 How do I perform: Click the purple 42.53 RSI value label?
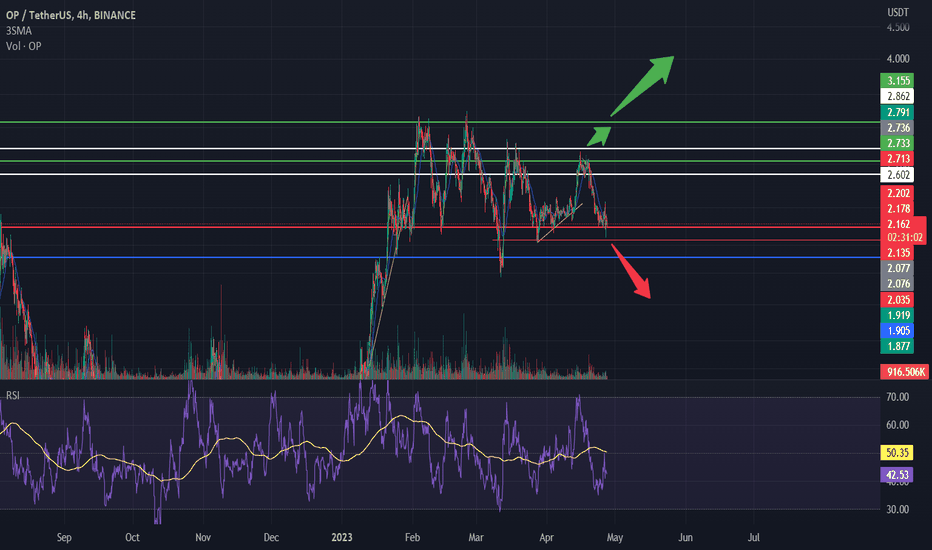click(898, 474)
